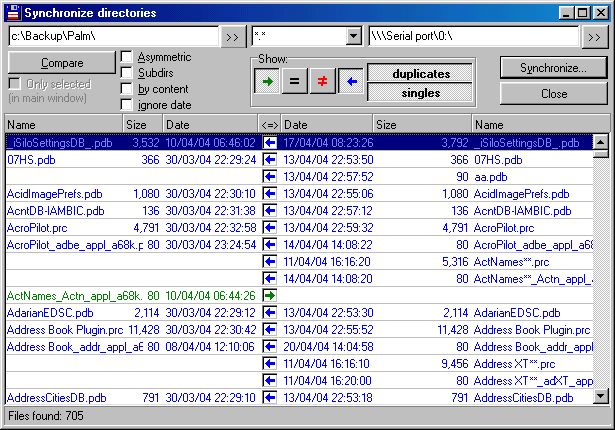Viewport: 615px width, 430px height.
Task: Sort by left Date column header
Action: click(x=210, y=124)
